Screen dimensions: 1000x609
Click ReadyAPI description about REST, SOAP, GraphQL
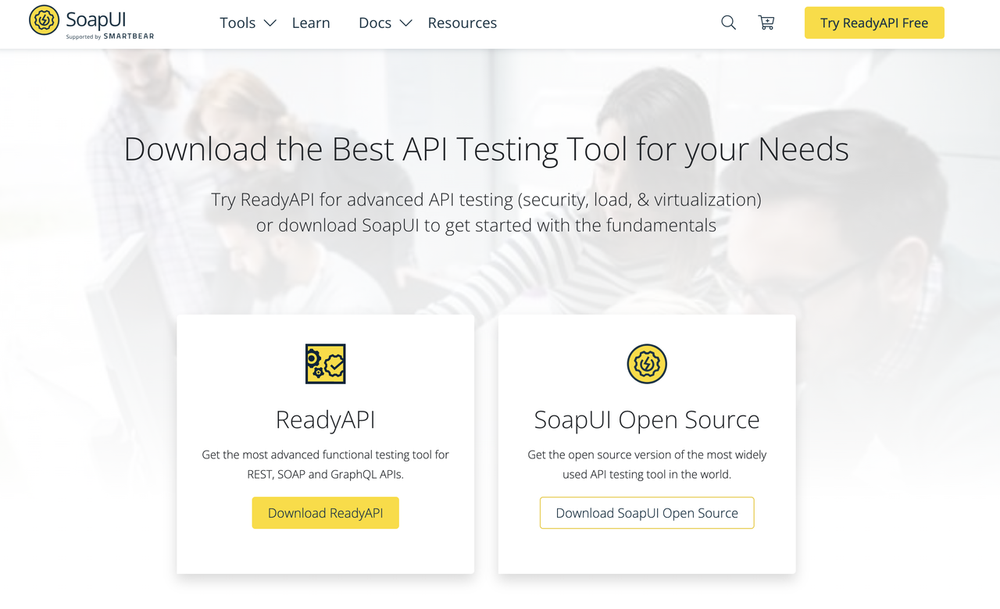pos(325,464)
